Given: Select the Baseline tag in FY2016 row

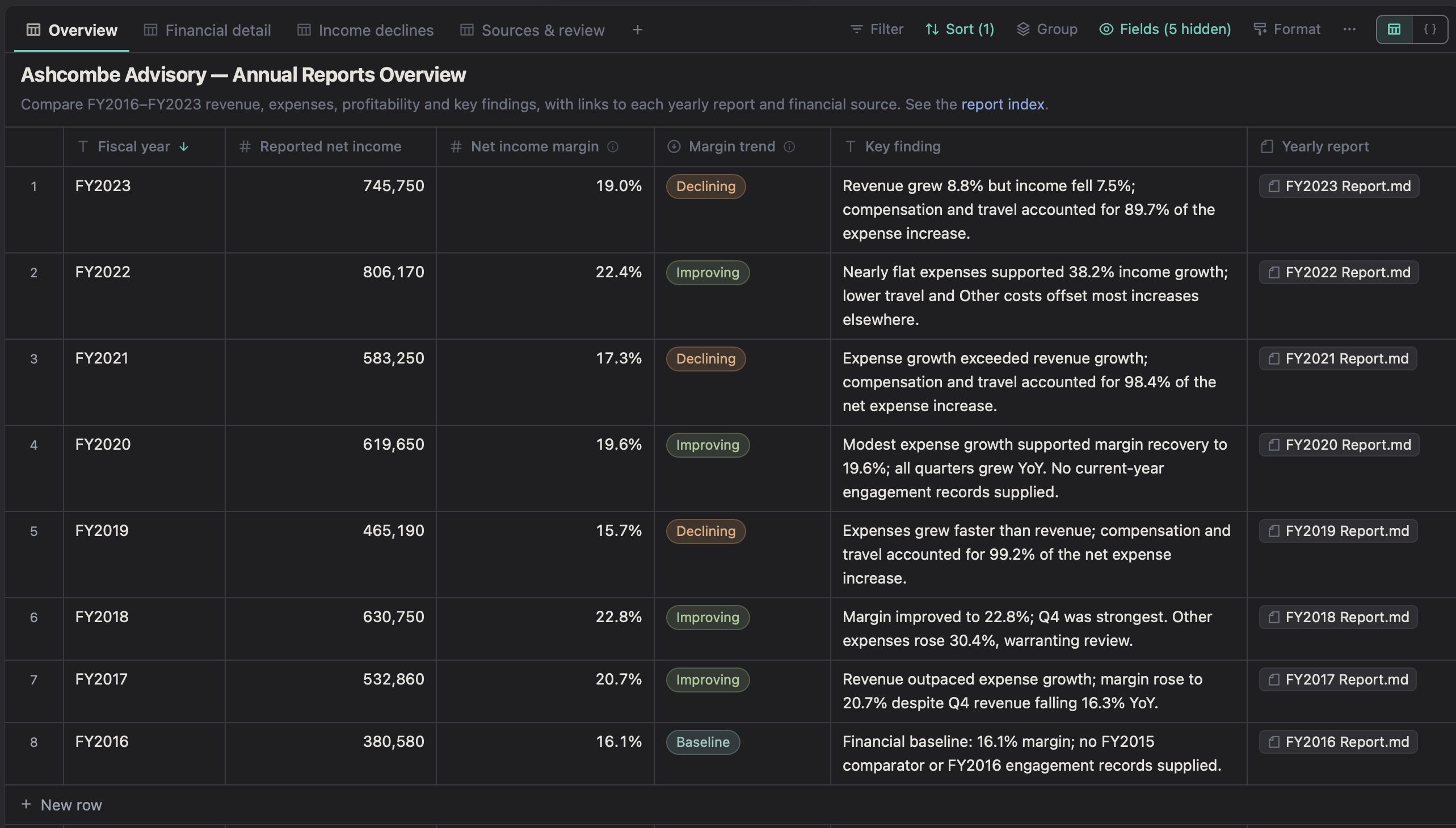Looking at the screenshot, I should 702,743.
